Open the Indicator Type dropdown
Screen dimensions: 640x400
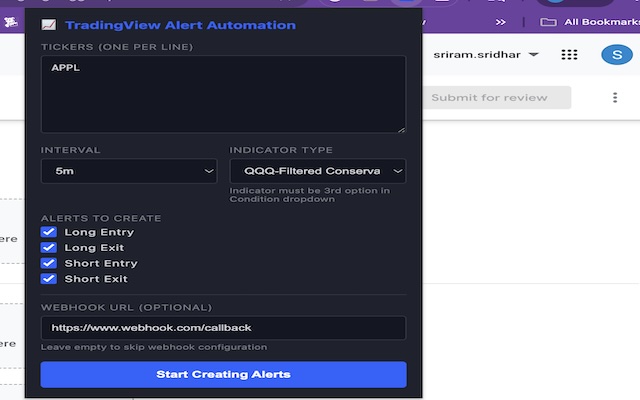[318, 171]
